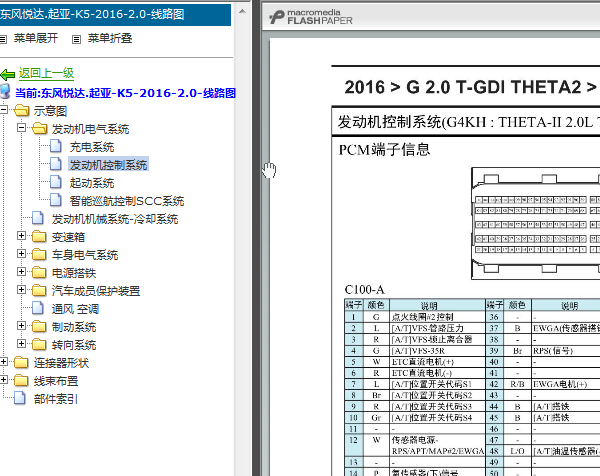The height and width of the screenshot is (476, 600).
Task: Select the 制动系统 folder label
Action: click(74, 327)
